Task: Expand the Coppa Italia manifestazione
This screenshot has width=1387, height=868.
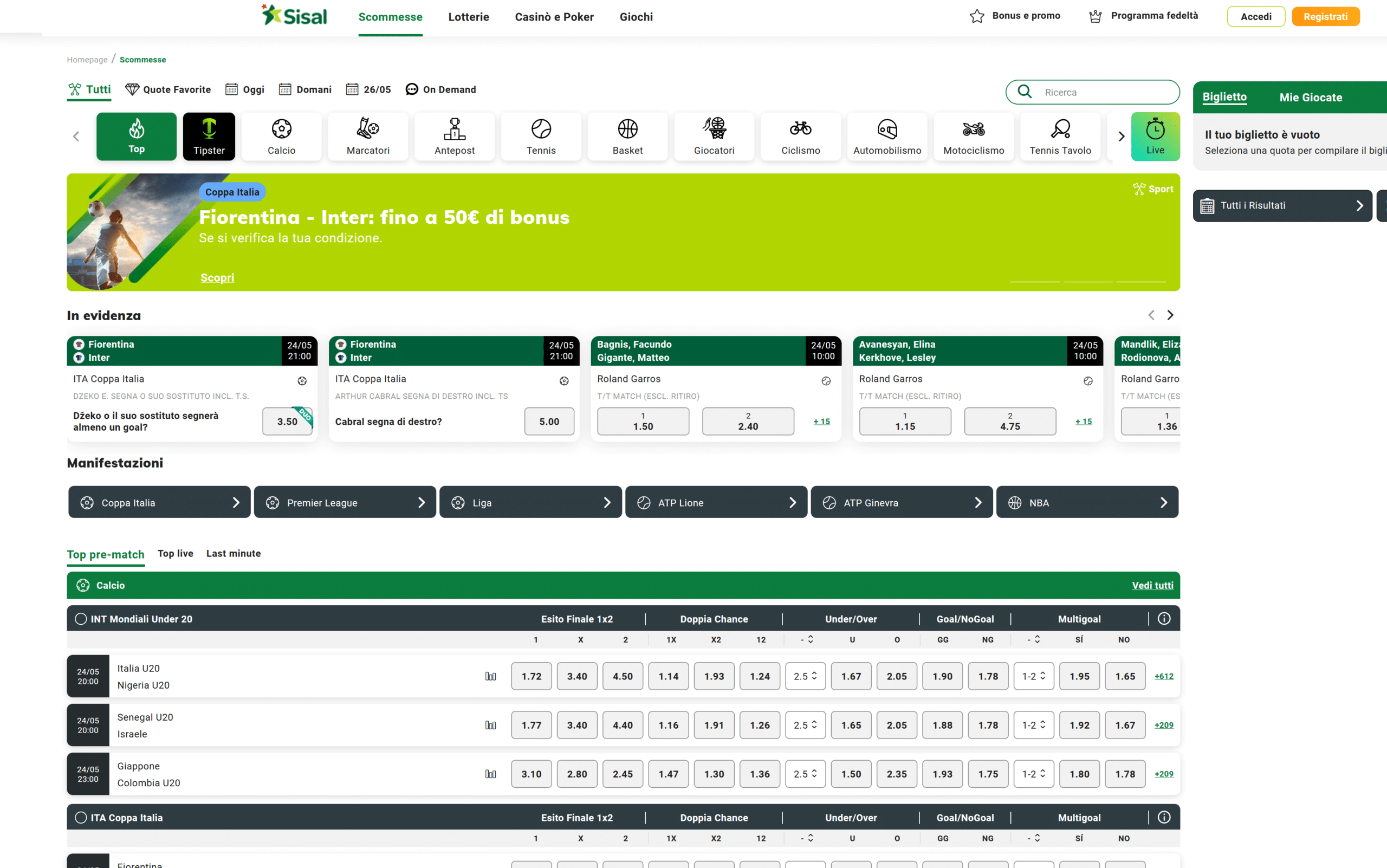Action: click(159, 502)
